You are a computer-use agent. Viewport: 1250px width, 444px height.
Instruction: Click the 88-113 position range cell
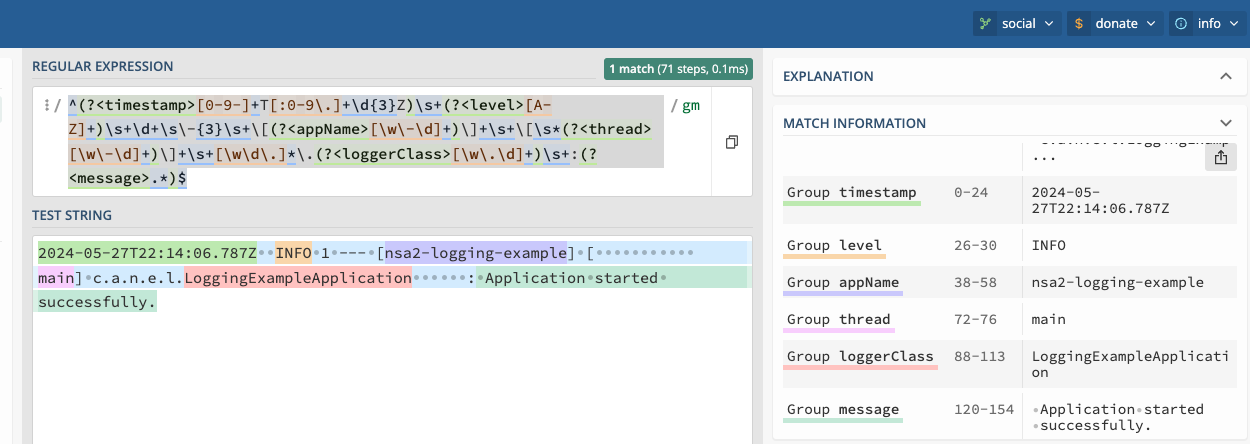979,356
